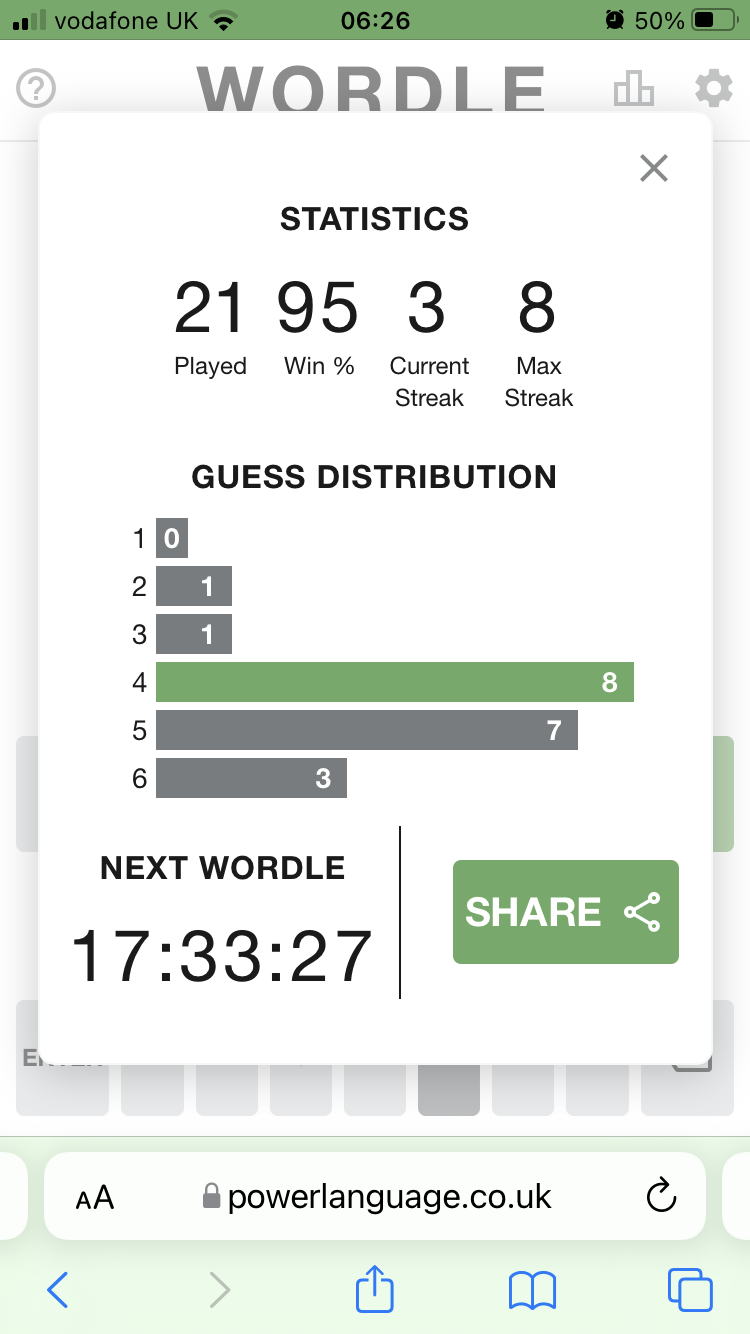Tap the powerlanguage.co.uk address field

pyautogui.click(x=375, y=1196)
